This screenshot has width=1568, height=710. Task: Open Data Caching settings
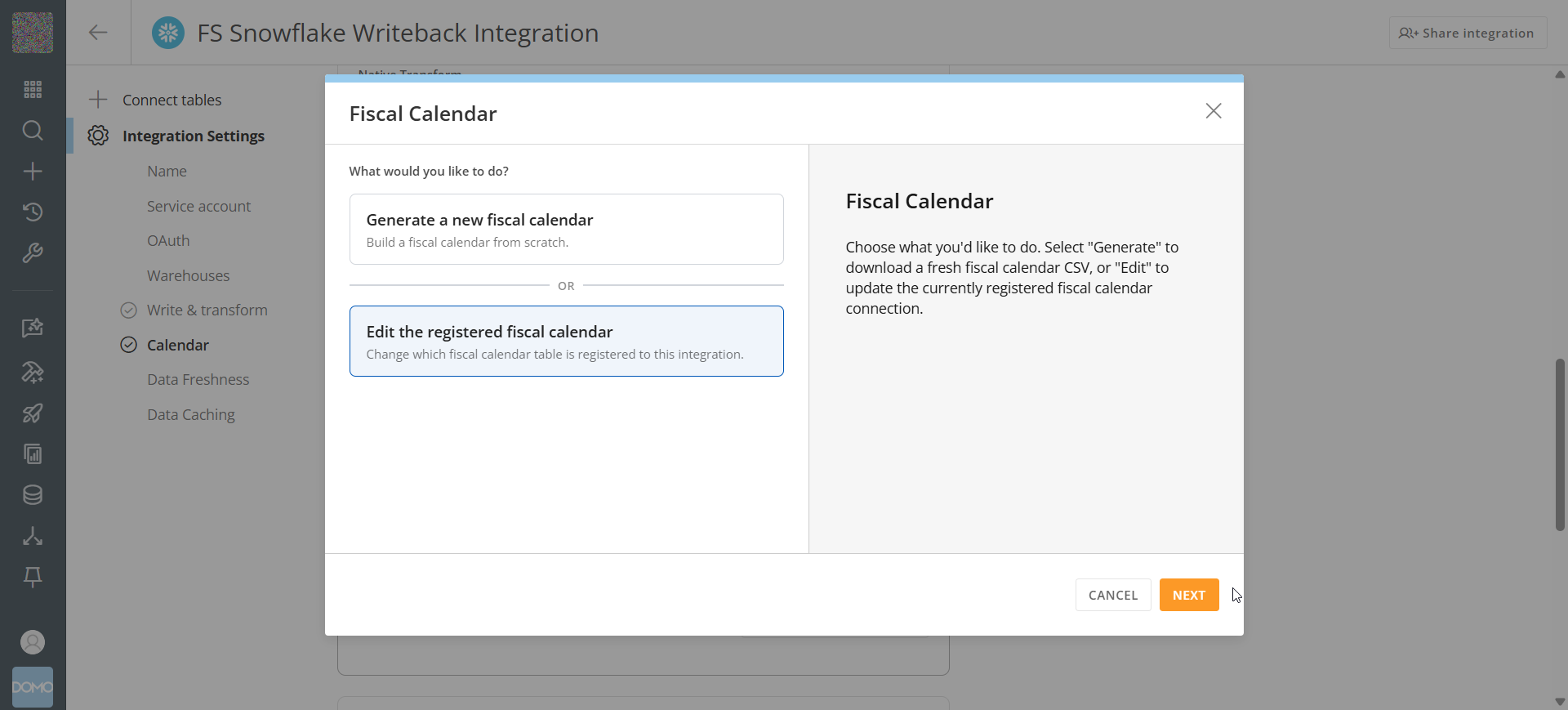191,415
